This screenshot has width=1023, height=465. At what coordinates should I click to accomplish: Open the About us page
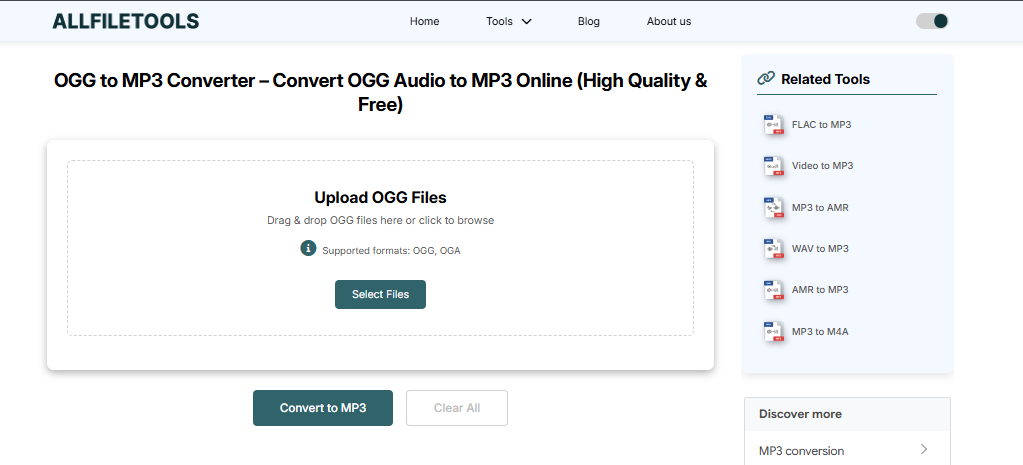click(668, 21)
